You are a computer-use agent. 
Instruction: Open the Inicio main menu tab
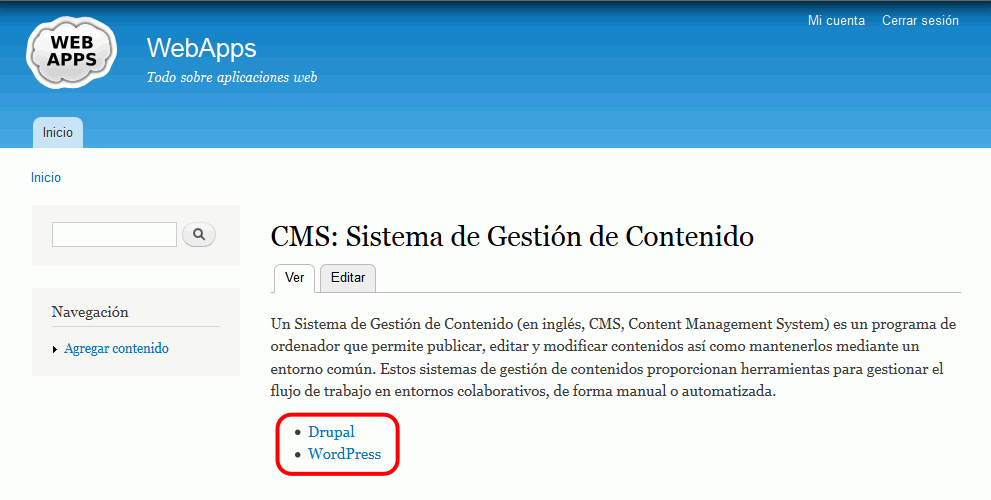58,133
